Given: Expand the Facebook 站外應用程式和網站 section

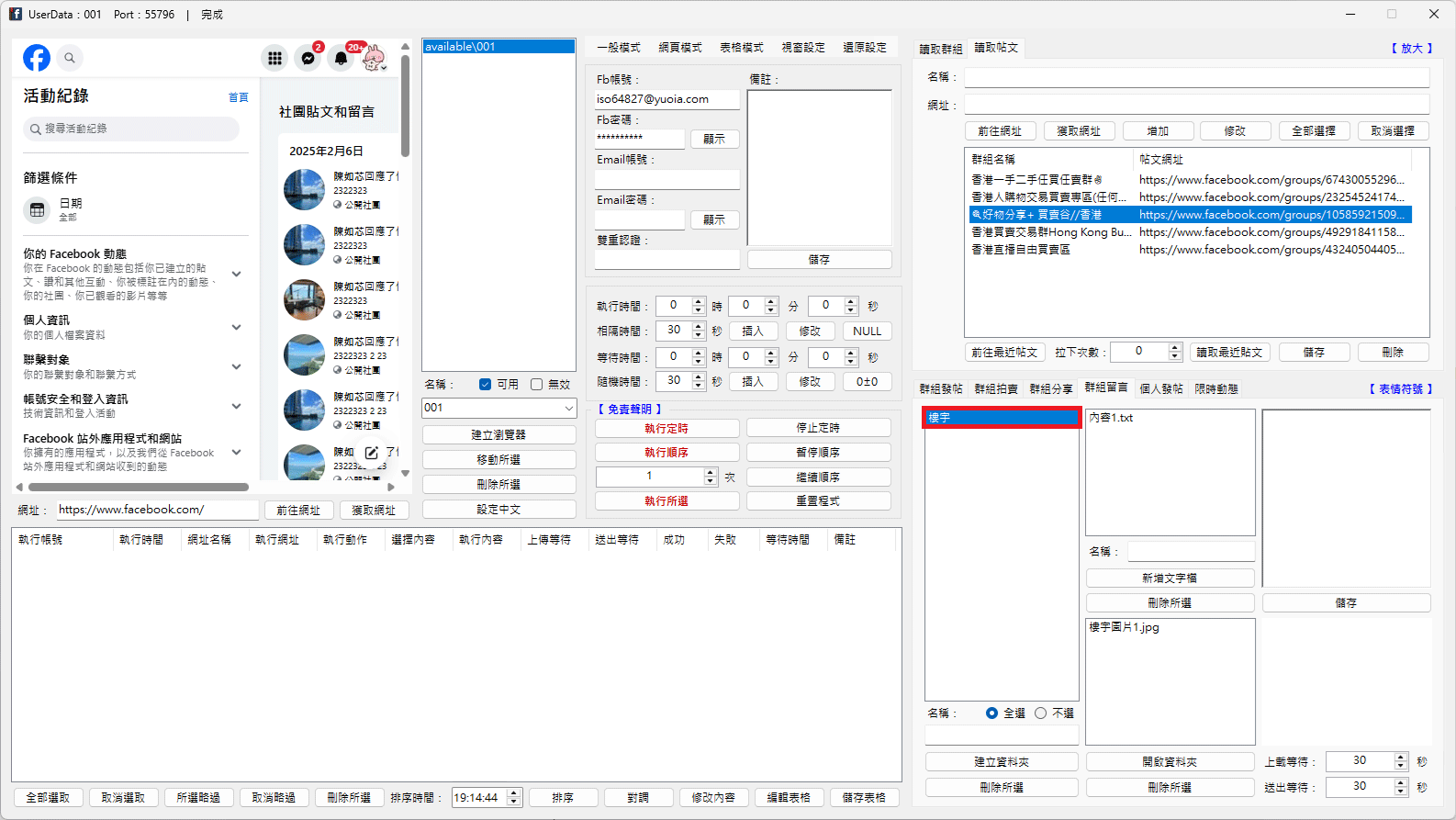Looking at the screenshot, I should [x=236, y=452].
